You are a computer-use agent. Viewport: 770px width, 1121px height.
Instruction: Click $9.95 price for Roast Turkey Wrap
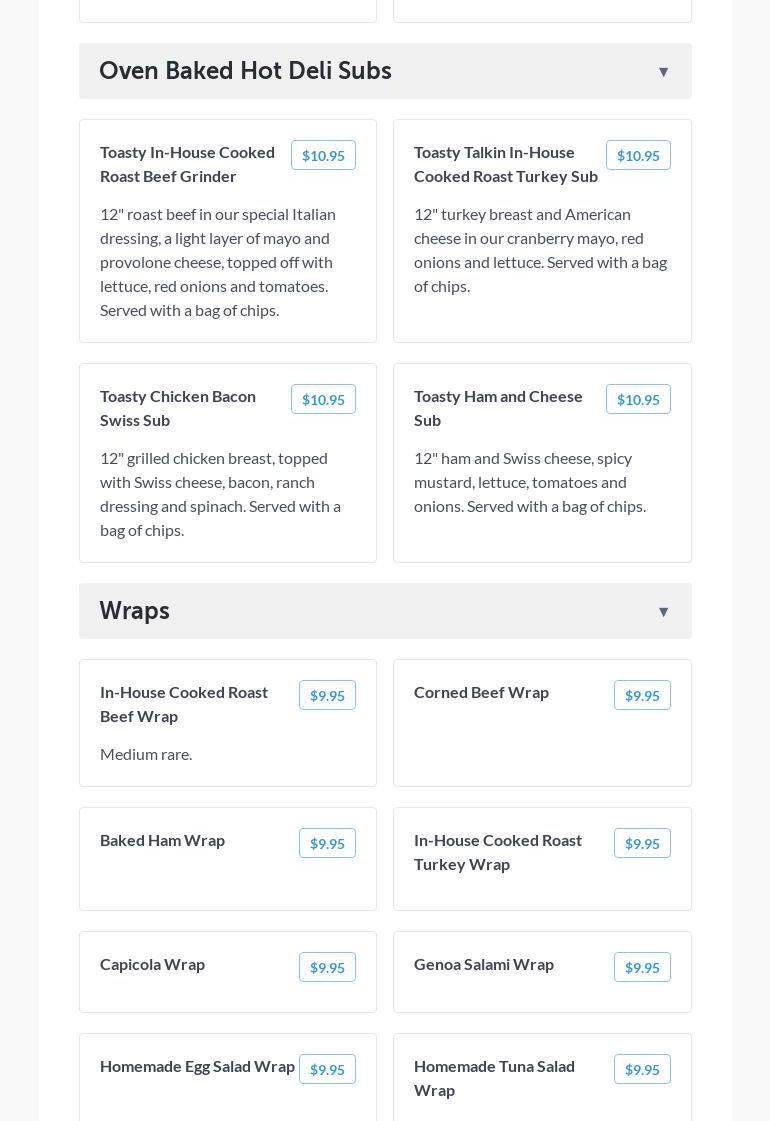[642, 844]
